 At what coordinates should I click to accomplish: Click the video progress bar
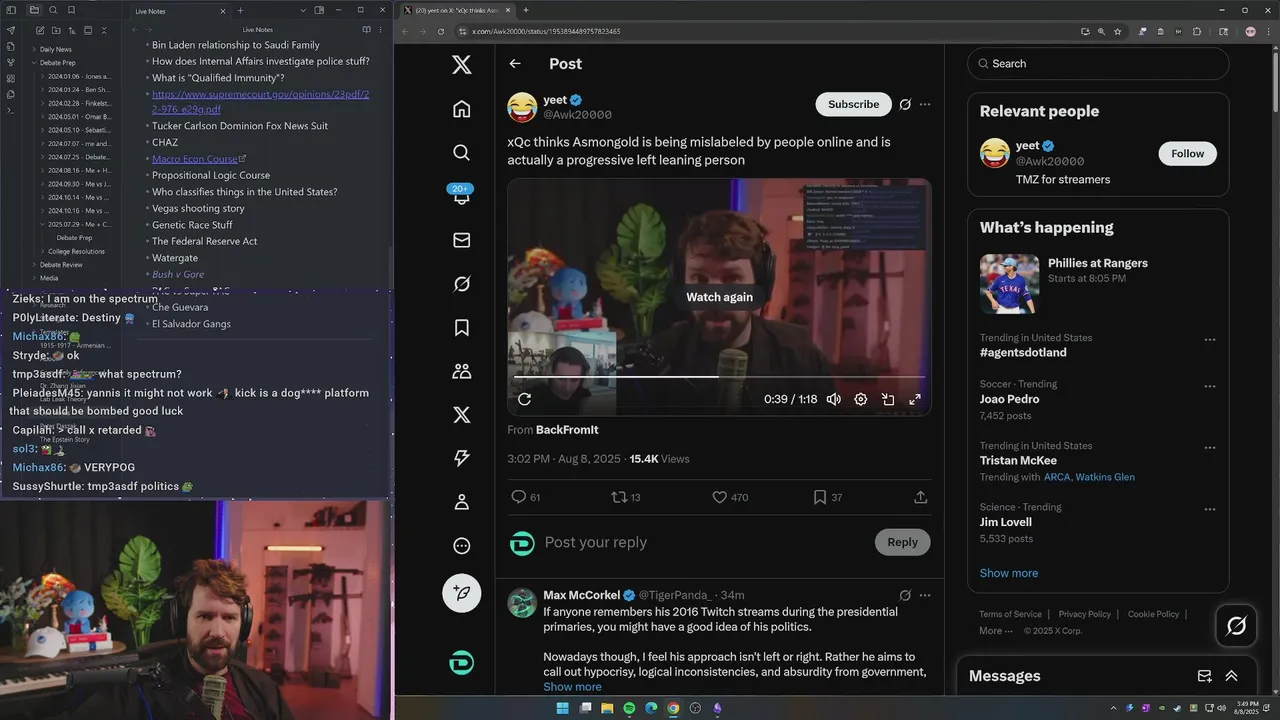719,377
